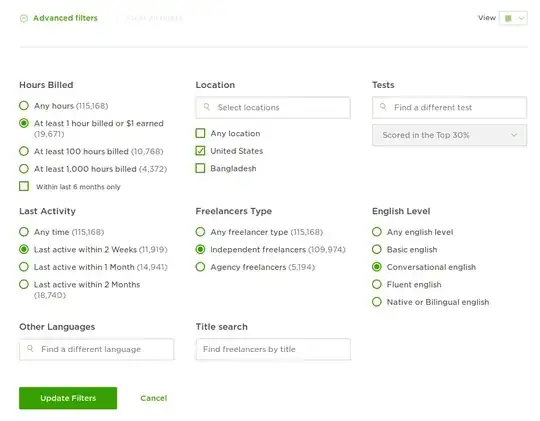Click the Hours Billed section heading
The image size is (540, 421).
pos(46,85)
